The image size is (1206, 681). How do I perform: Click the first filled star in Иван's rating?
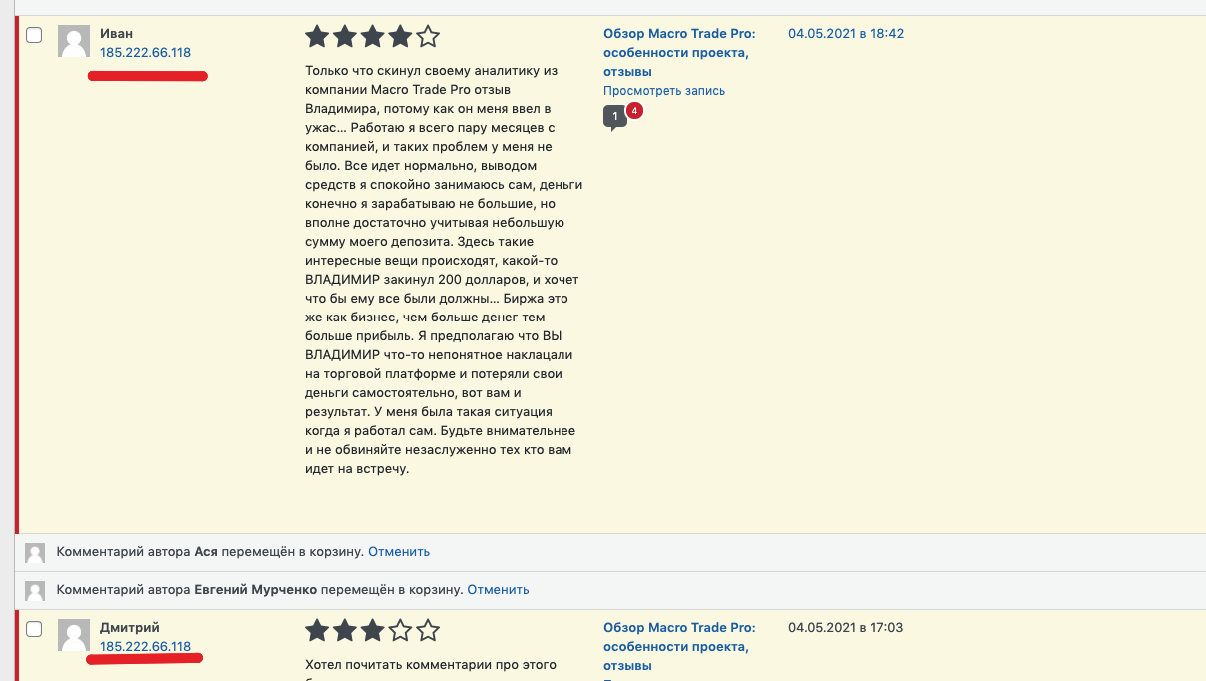pos(317,37)
